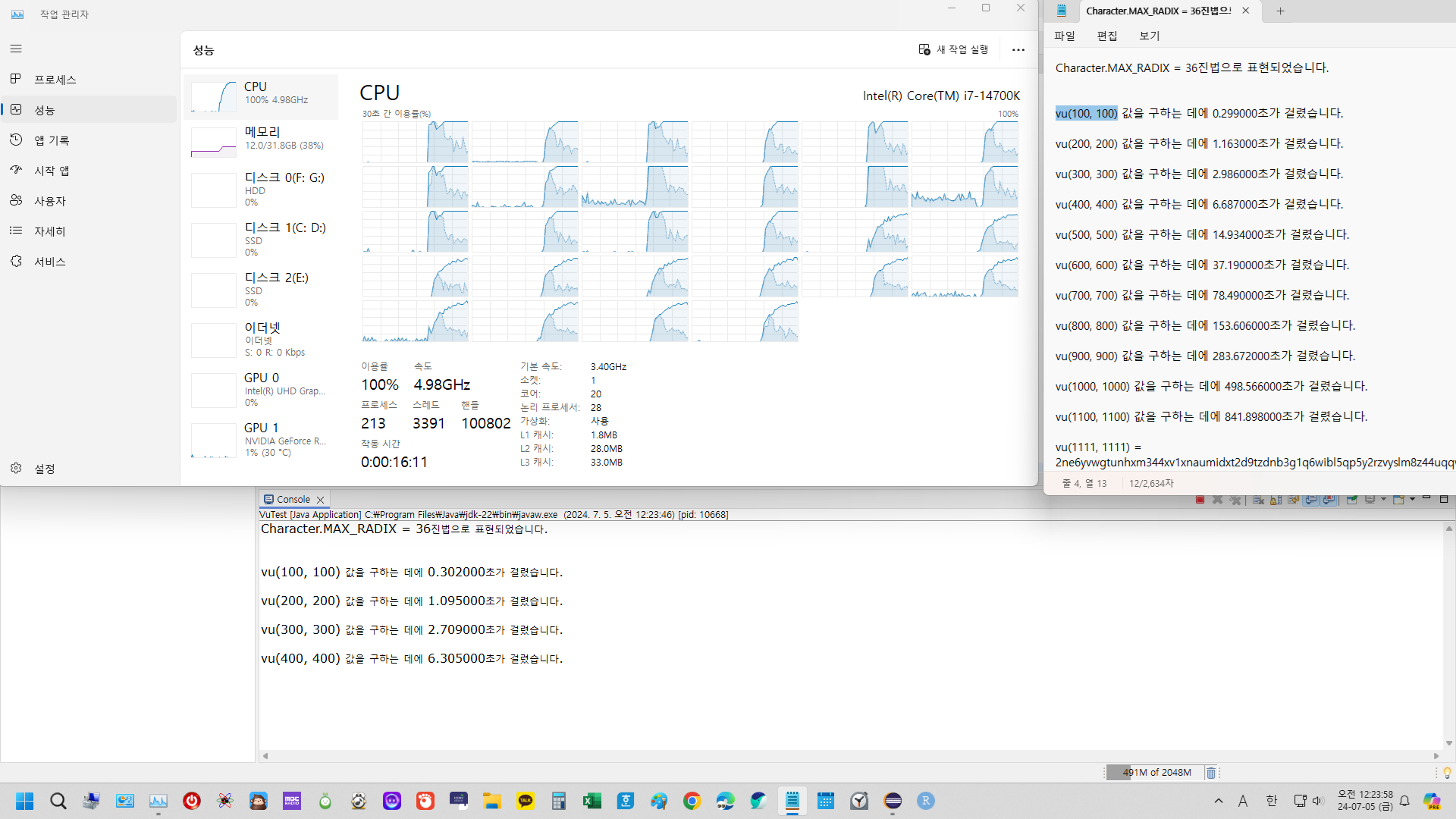Open the Open Console dropdown arrow
Screen dimensions: 1456x819
[x=1412, y=499]
